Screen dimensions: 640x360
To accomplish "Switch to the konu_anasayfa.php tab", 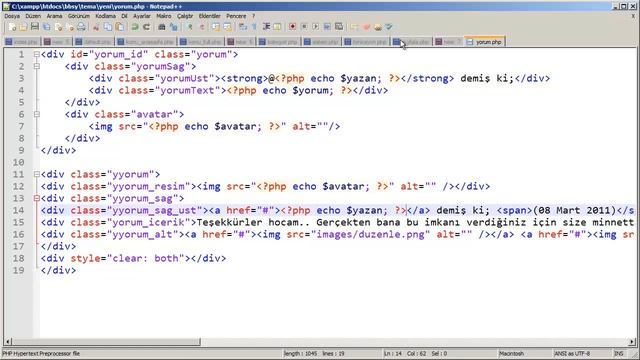I will click(x=146, y=42).
